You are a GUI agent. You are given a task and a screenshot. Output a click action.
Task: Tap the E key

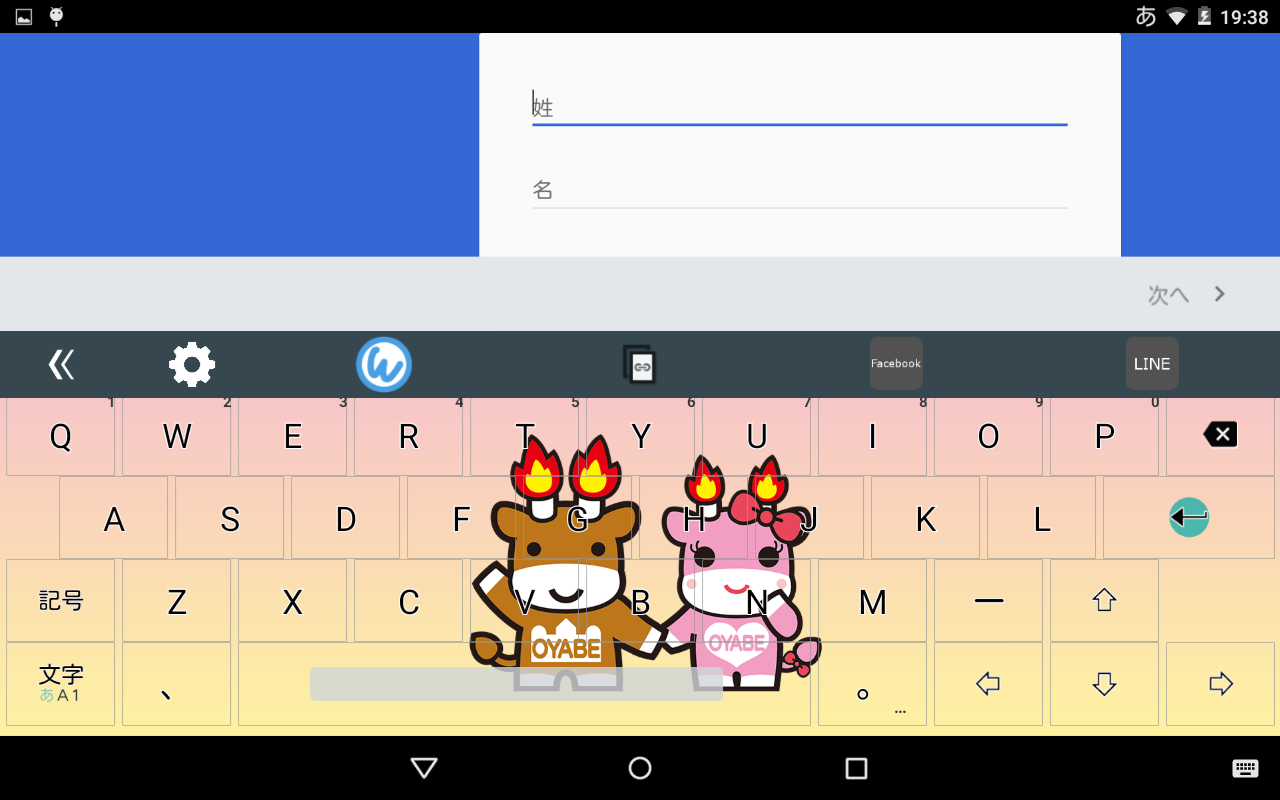[x=292, y=435]
